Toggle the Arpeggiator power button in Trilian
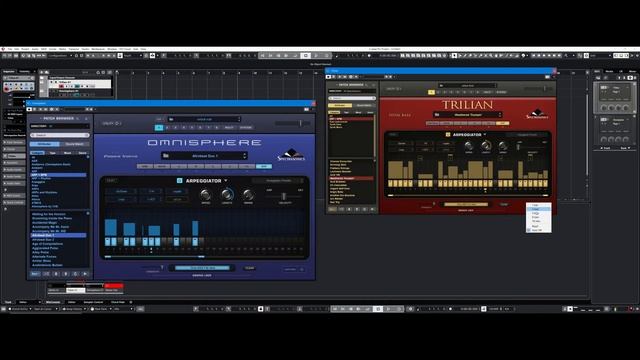Viewport: 640px width, 360px height. 448,134
